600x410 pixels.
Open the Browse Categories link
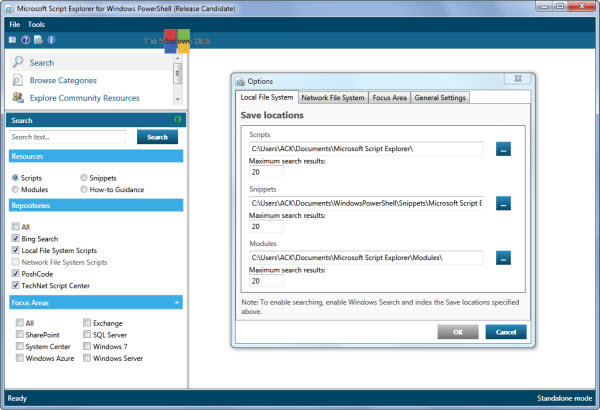click(x=63, y=80)
